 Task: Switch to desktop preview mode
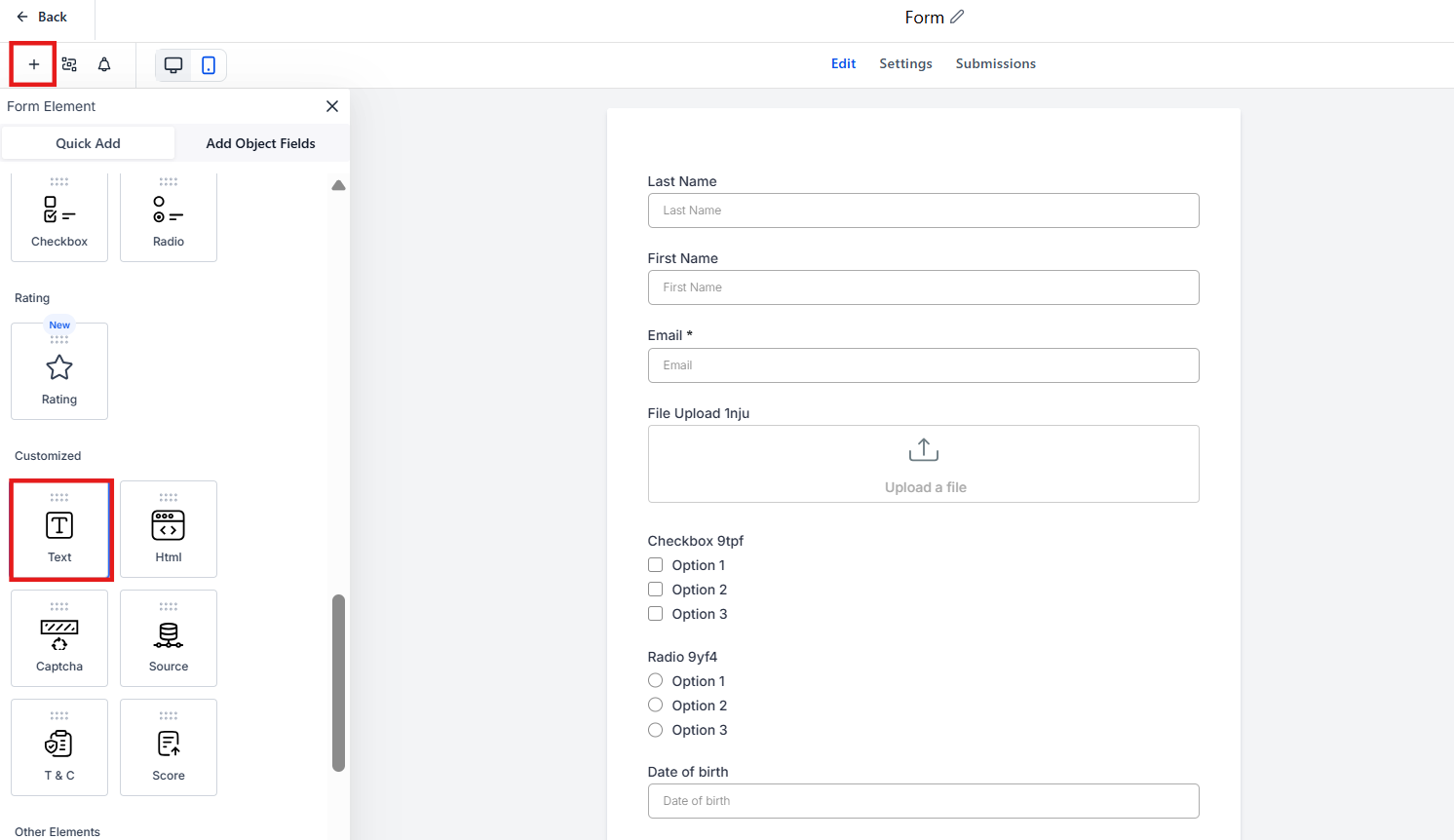click(173, 65)
